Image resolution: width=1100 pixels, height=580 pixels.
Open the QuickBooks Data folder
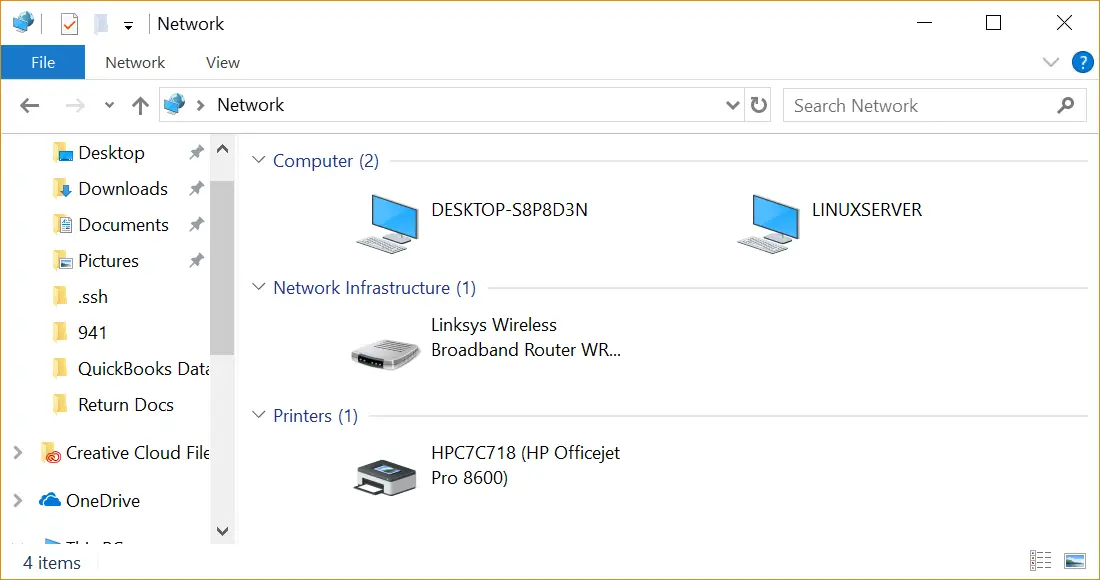click(130, 369)
